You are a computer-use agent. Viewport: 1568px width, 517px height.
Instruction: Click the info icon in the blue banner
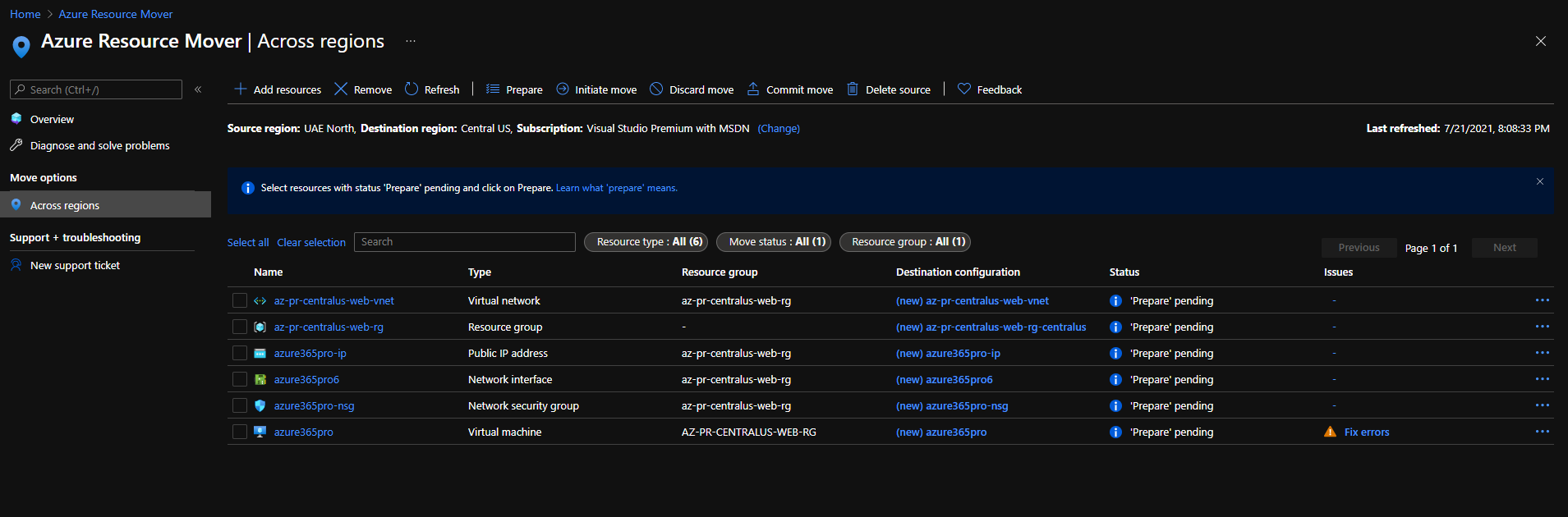[x=248, y=188]
